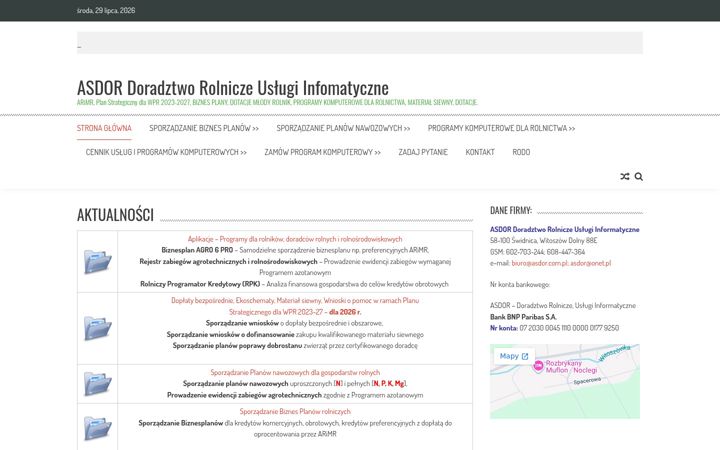Click the map thumbnail in sidebar
720x450 pixels.
coord(565,381)
